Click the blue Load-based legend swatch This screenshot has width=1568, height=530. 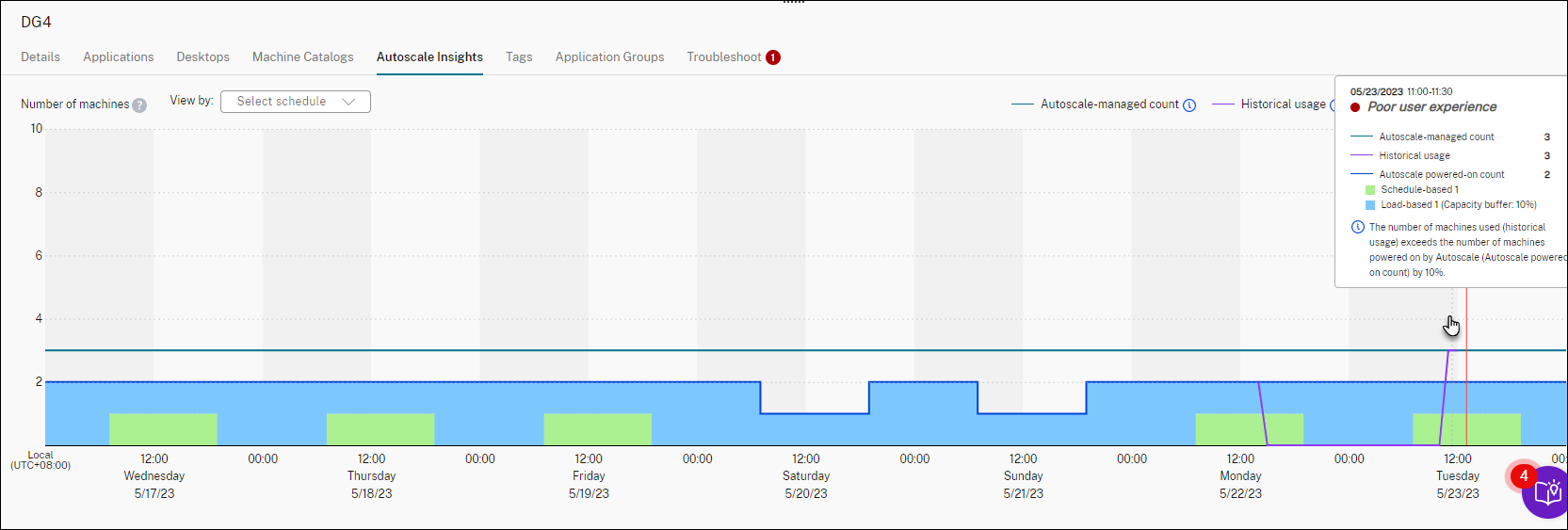tap(1370, 205)
